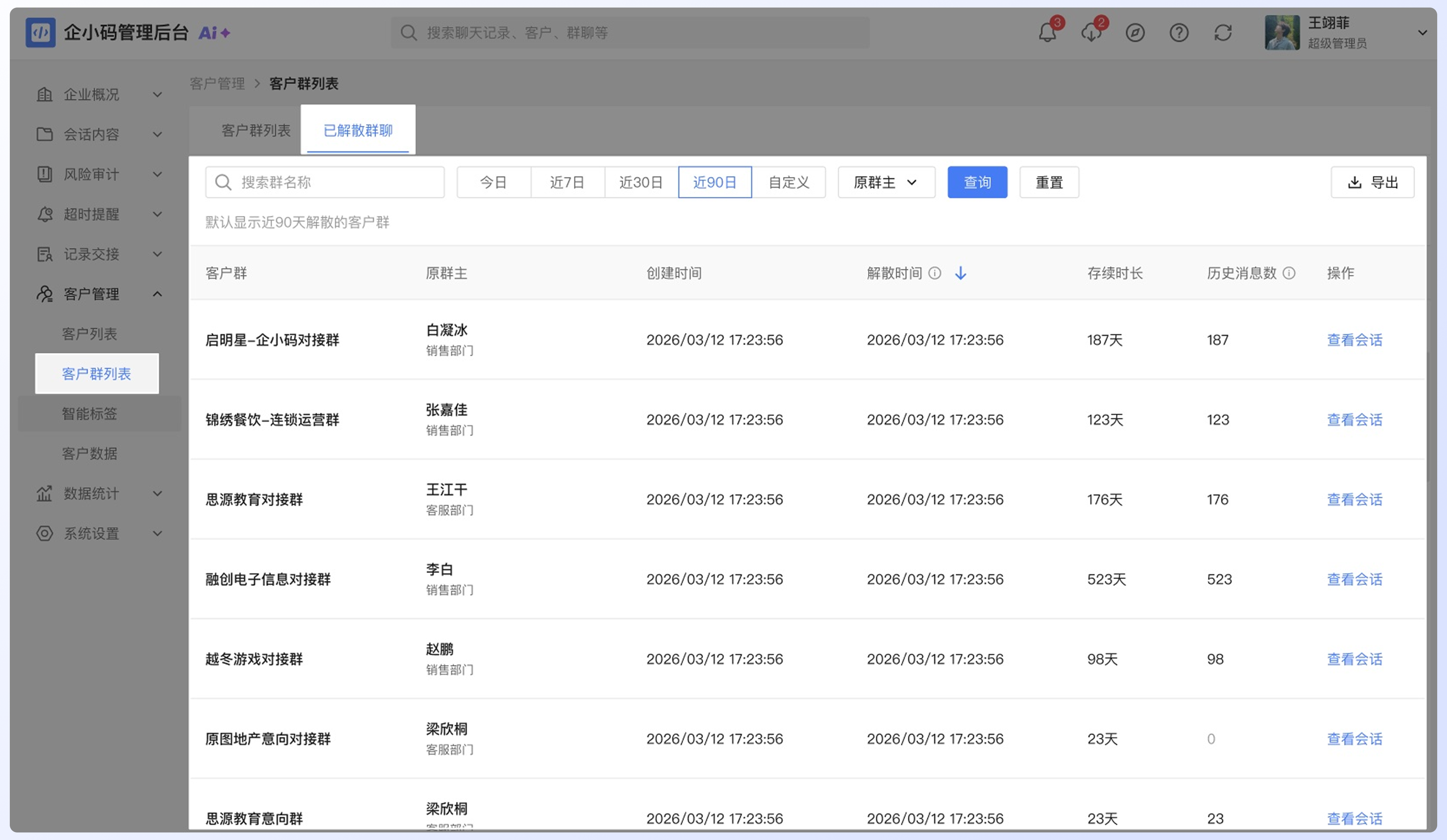1447x840 pixels.
Task: Open the download center cloud icon
Action: click(1091, 33)
